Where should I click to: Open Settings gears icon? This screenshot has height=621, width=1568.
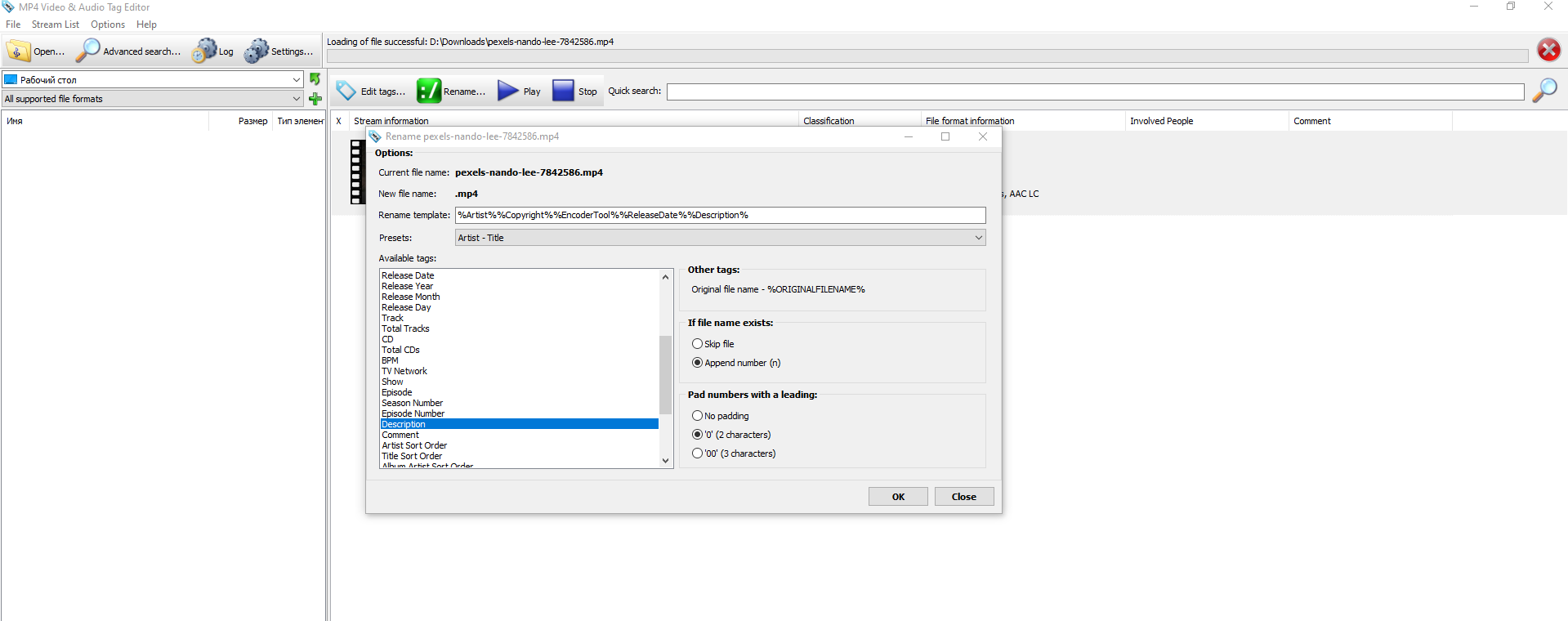256,51
